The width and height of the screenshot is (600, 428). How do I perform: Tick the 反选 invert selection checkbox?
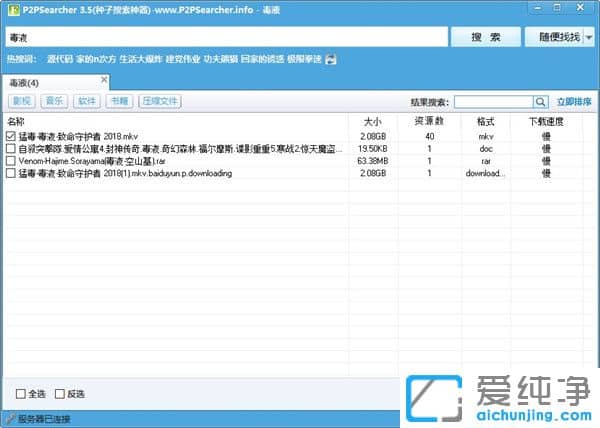coord(60,394)
